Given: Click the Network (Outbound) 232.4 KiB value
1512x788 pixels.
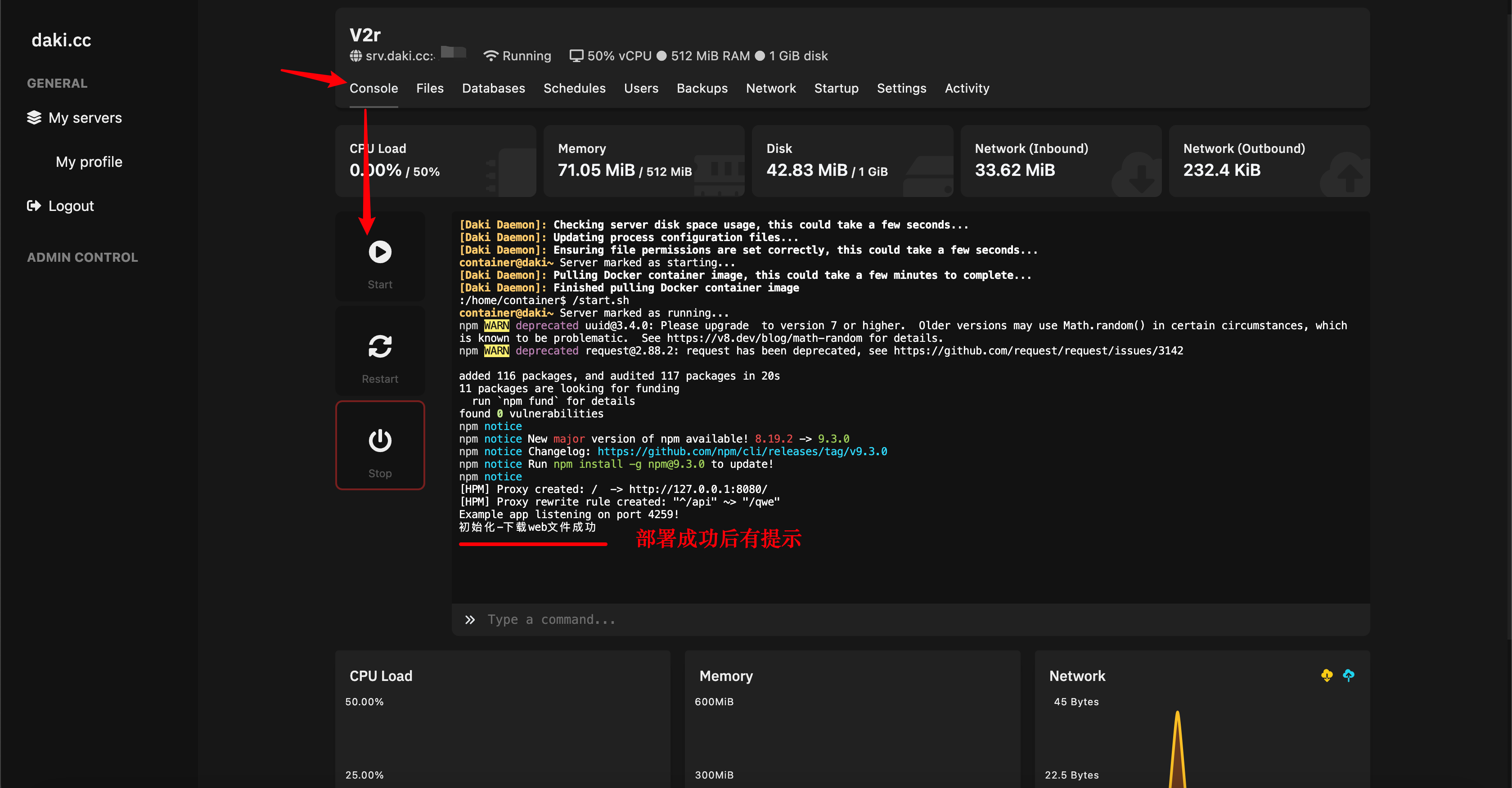Looking at the screenshot, I should (x=1221, y=170).
